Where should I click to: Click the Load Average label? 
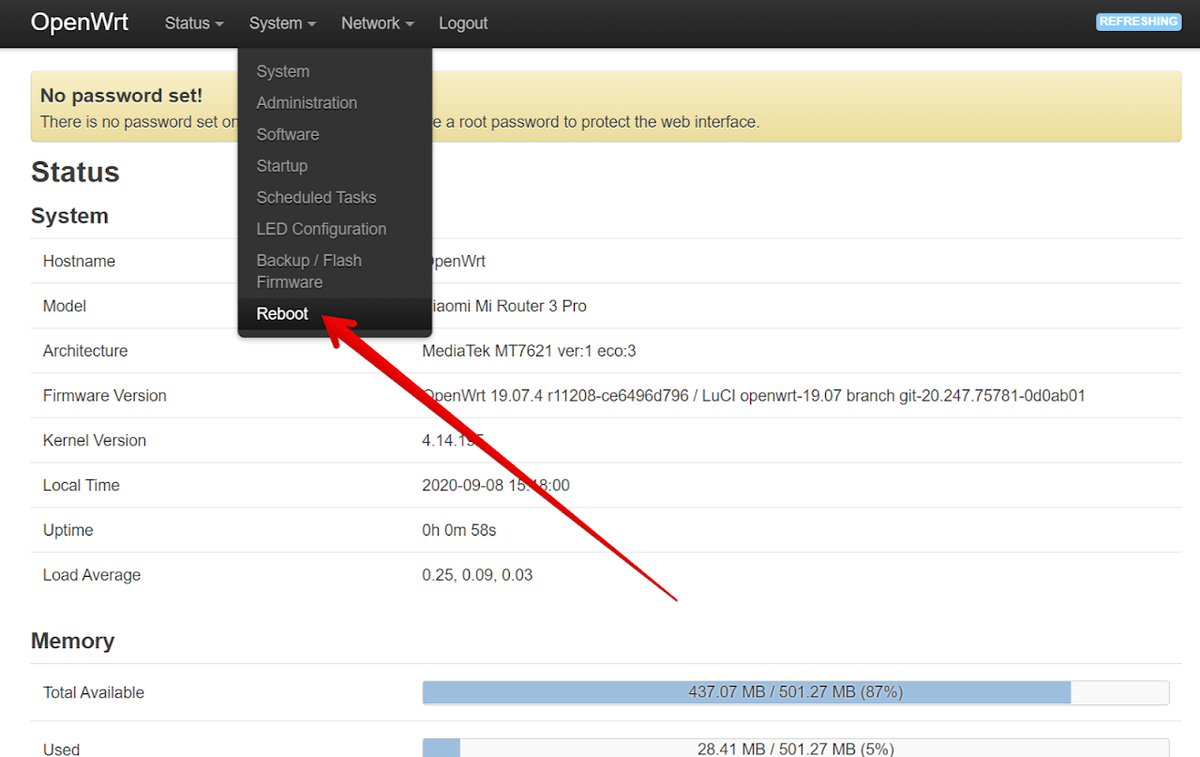92,576
